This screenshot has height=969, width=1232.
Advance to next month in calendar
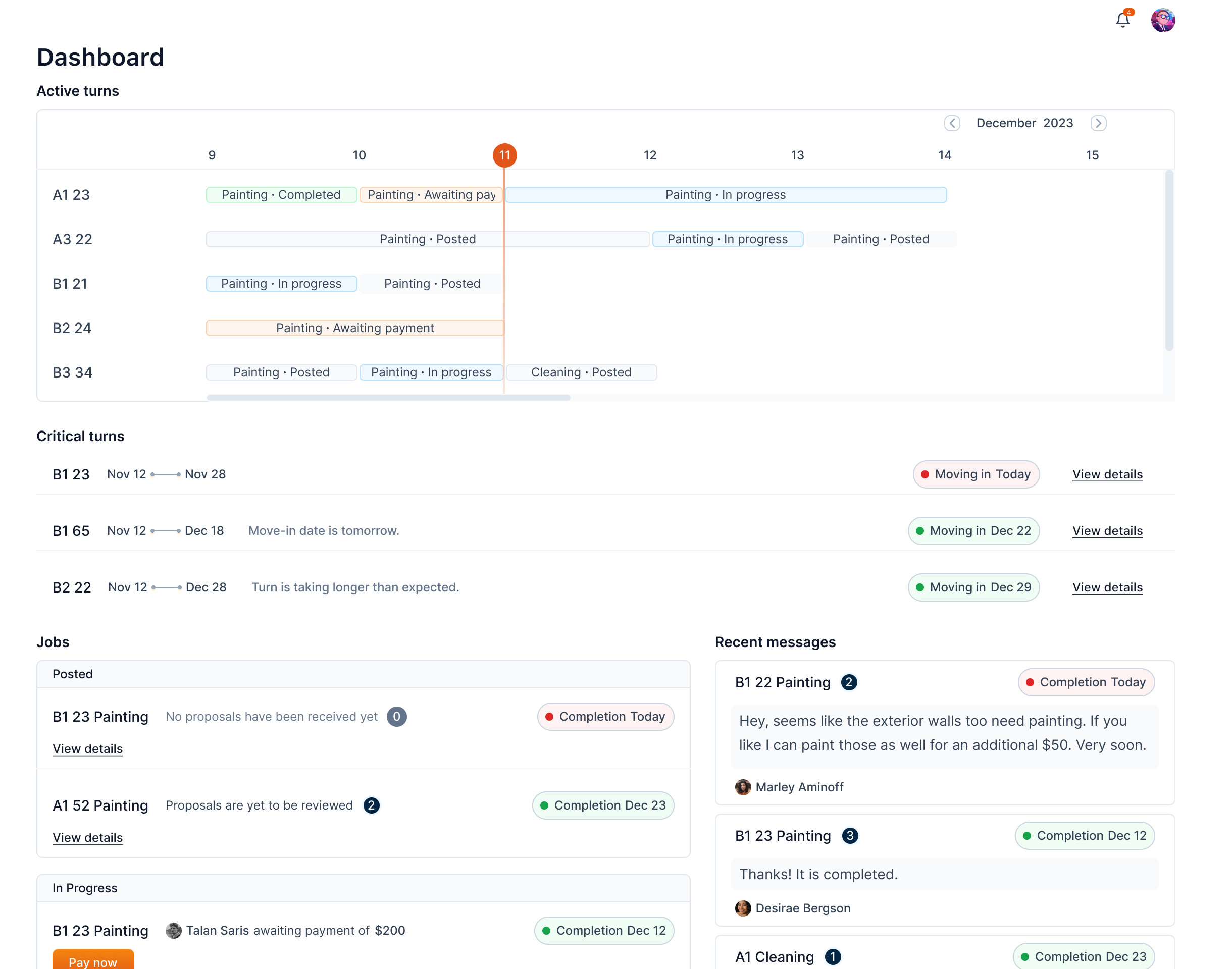[1098, 123]
